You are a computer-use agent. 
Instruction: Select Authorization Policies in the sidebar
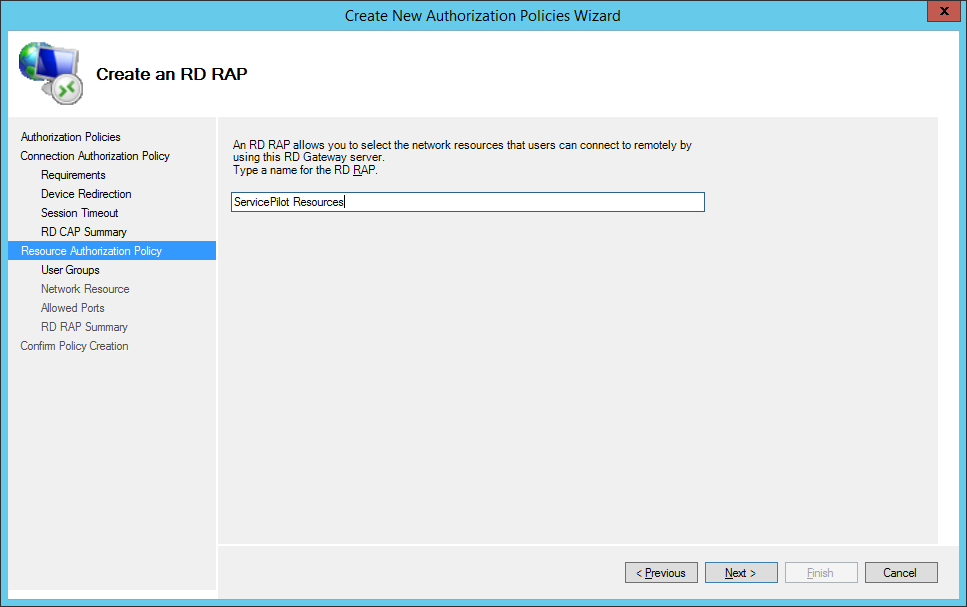(x=70, y=137)
